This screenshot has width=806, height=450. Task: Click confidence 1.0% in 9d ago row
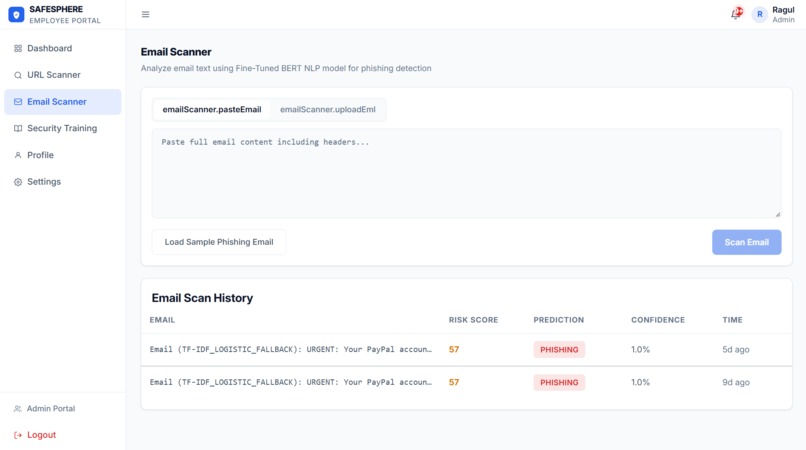coord(640,383)
